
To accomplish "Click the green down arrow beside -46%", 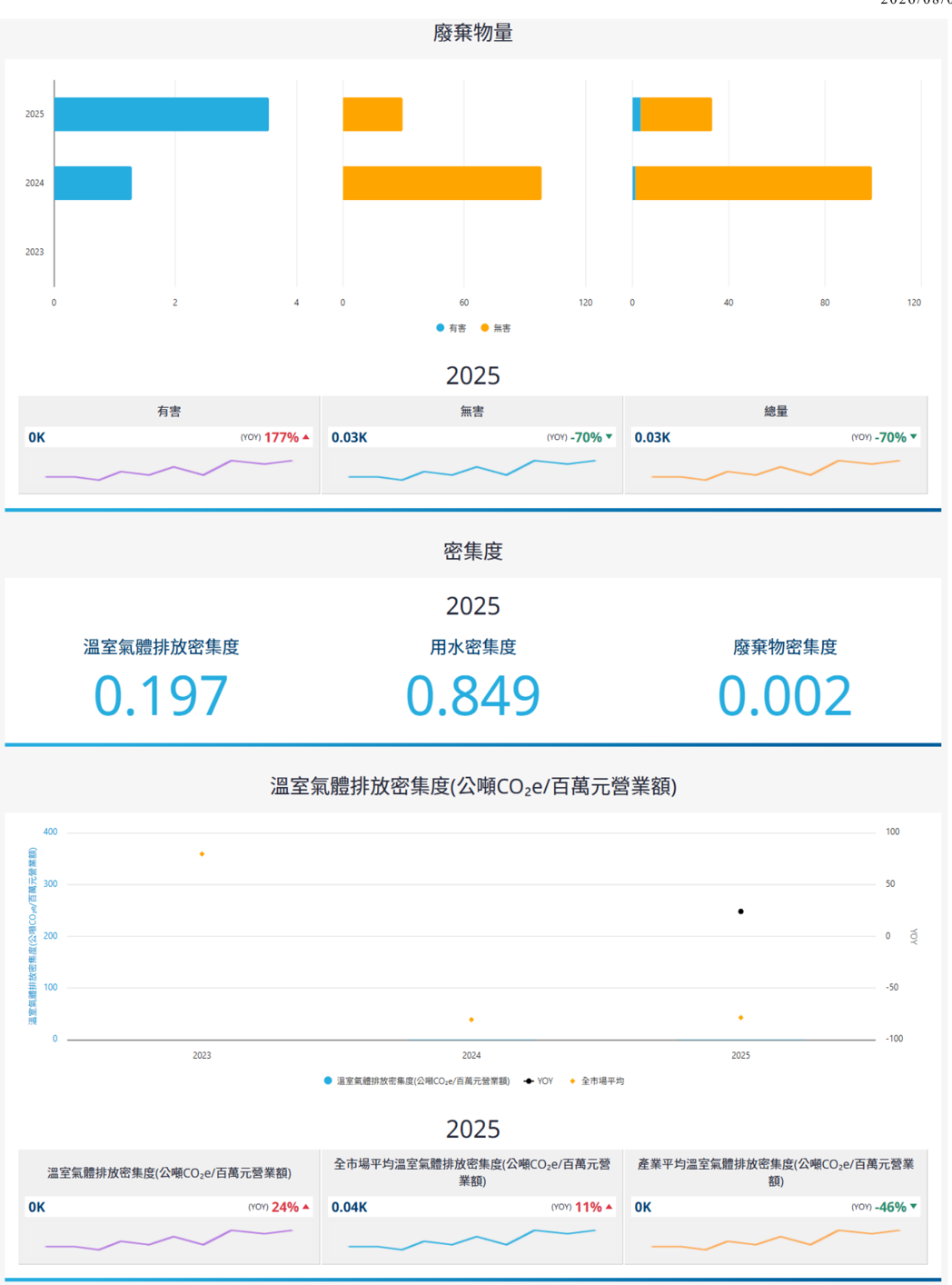I will [914, 1207].
